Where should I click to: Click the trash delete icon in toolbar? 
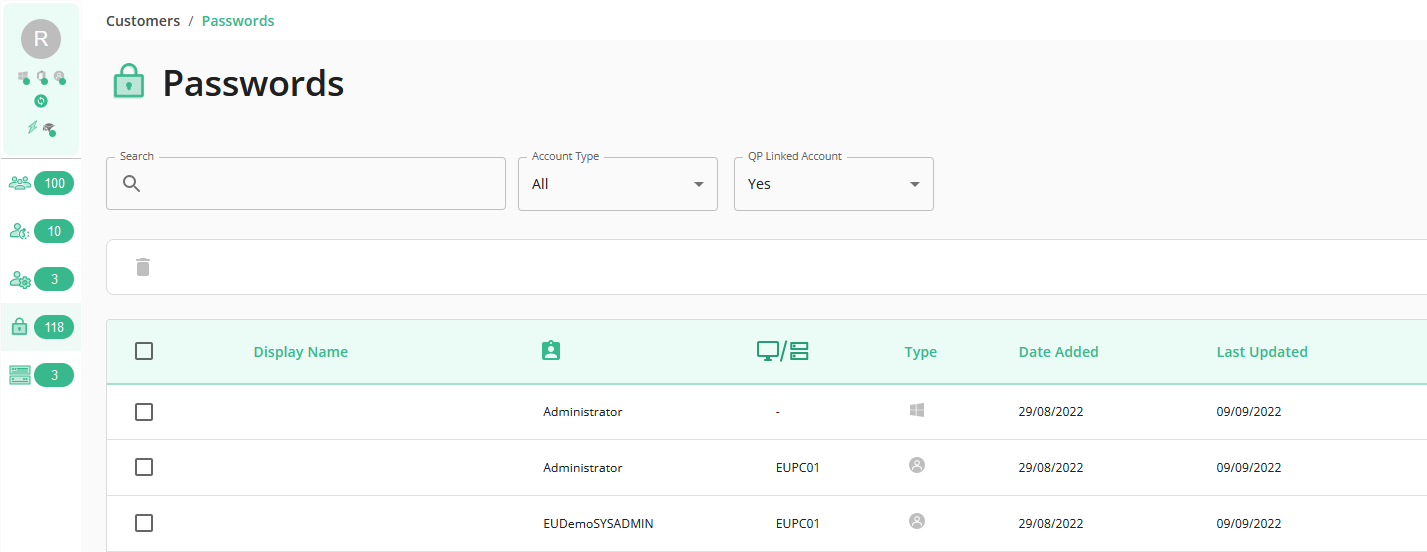tap(143, 267)
